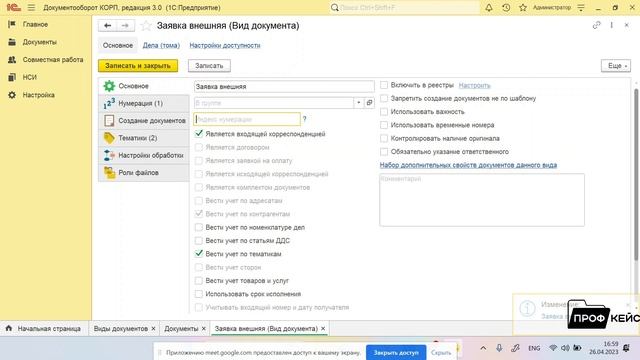Viewport: 640px width, 360px height.
Task: Go back with the left arrow
Action: [107, 26]
